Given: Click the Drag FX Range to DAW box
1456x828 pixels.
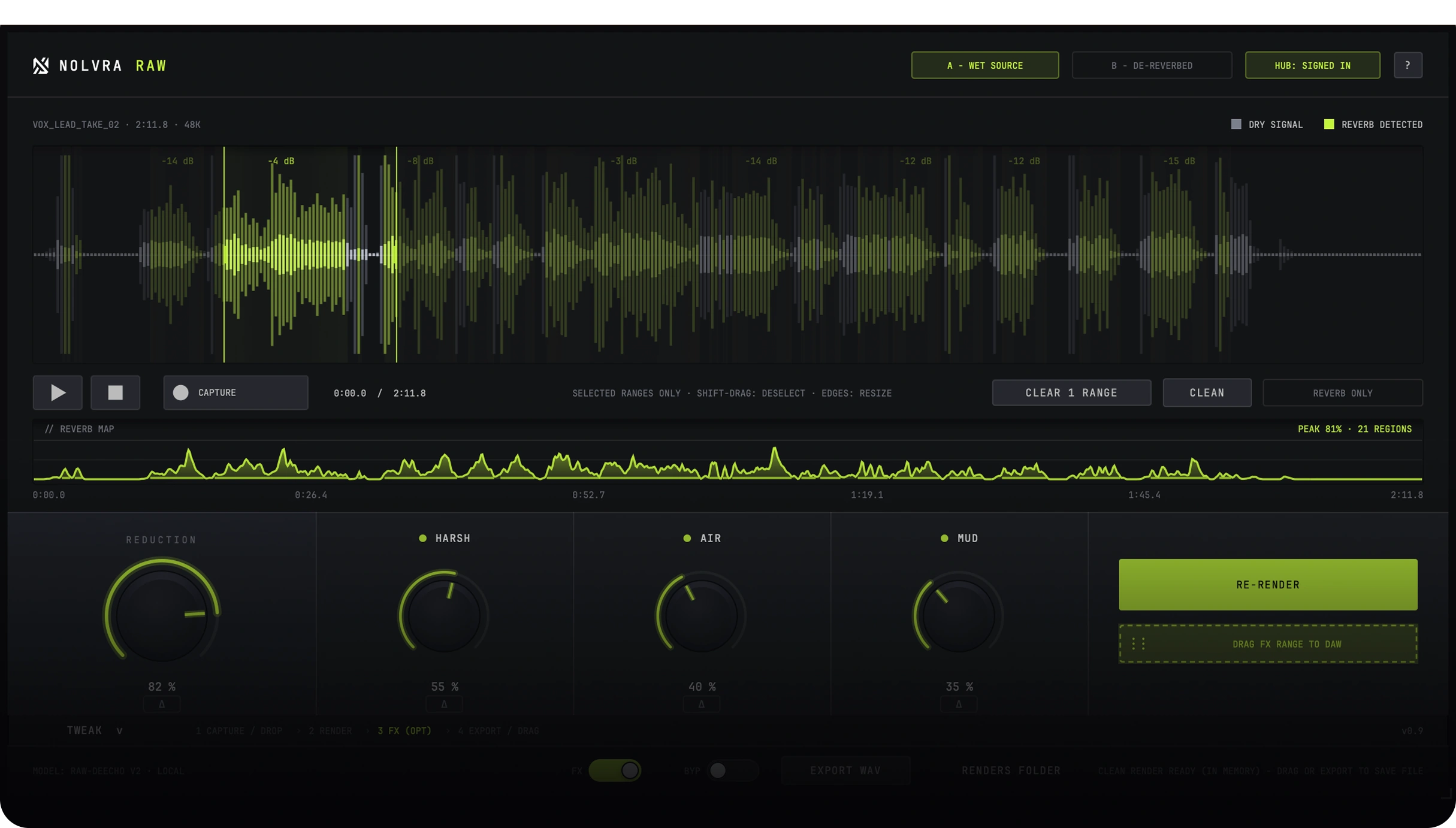Looking at the screenshot, I should pyautogui.click(x=1268, y=643).
